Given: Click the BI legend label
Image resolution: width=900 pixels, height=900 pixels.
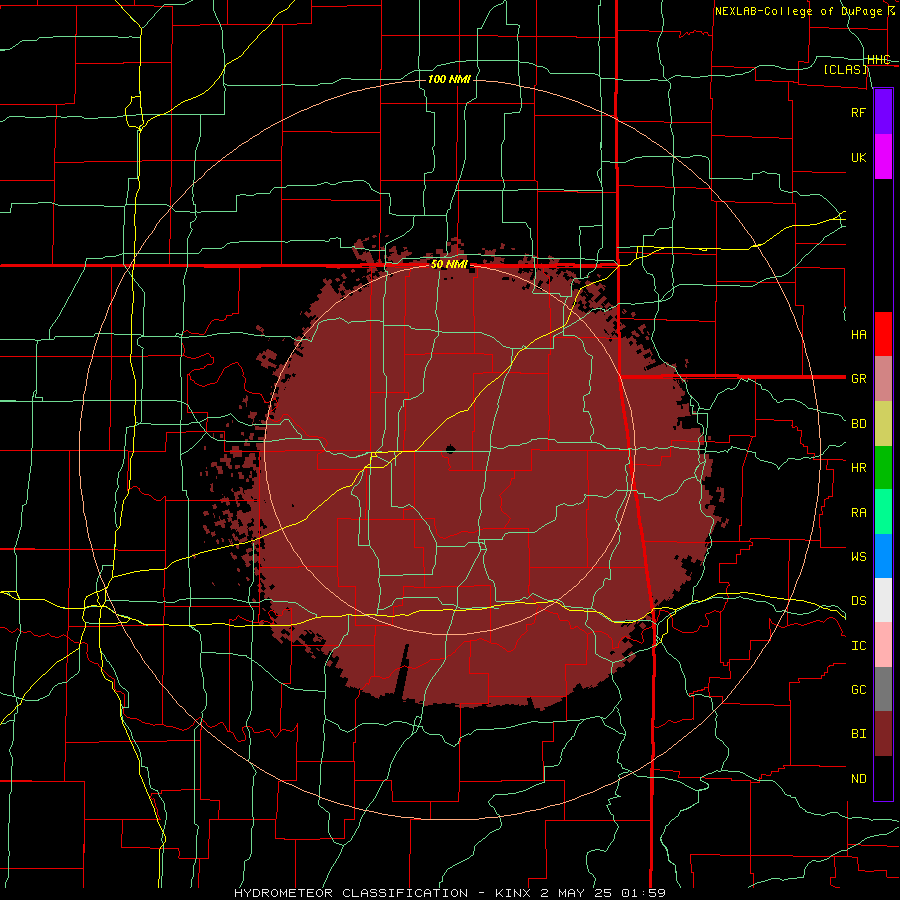Looking at the screenshot, I should (859, 734).
